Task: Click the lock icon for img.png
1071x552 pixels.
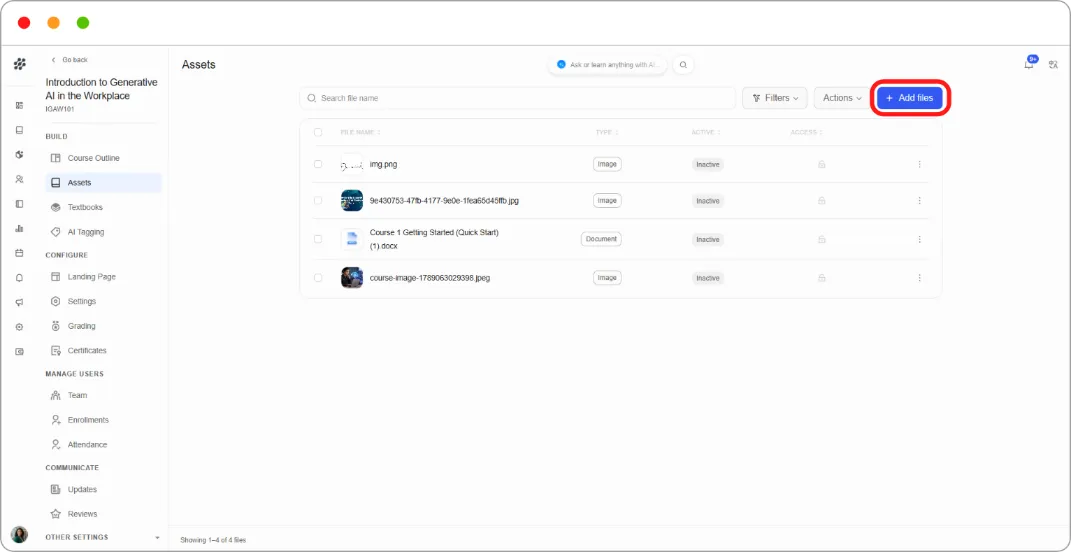Action: (x=822, y=165)
